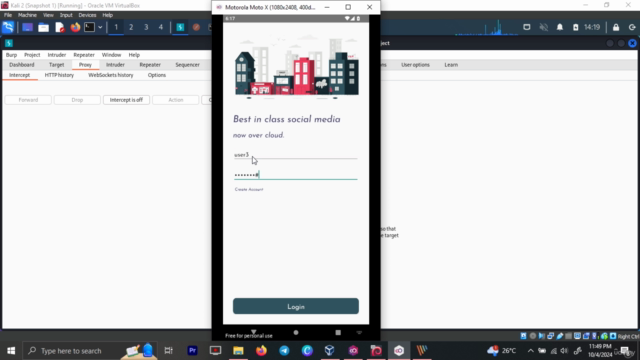640x360 pixels.
Task: Select the Burp Suite task in Kali panel
Action: (x=180, y=27)
